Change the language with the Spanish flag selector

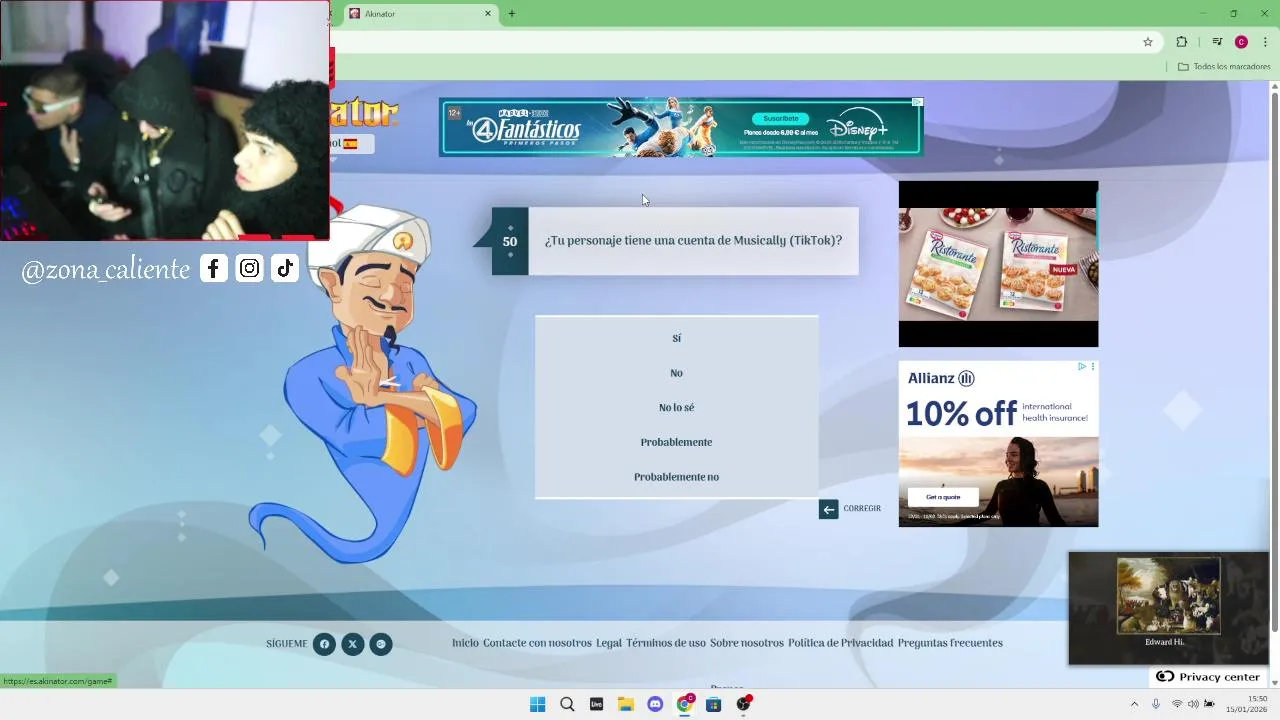[350, 144]
